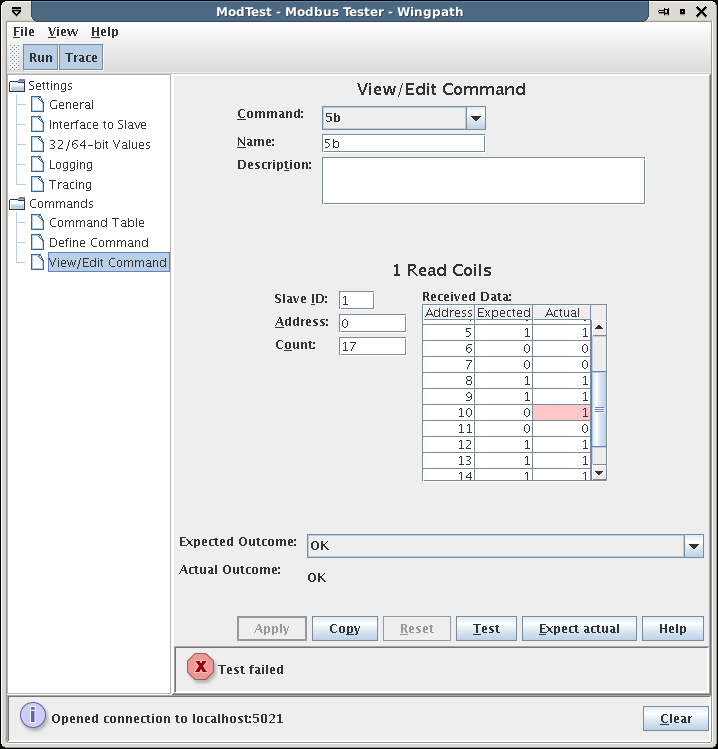Viewport: 718px width, 749px height.
Task: Click the Clear button in status bar
Action: [x=675, y=718]
